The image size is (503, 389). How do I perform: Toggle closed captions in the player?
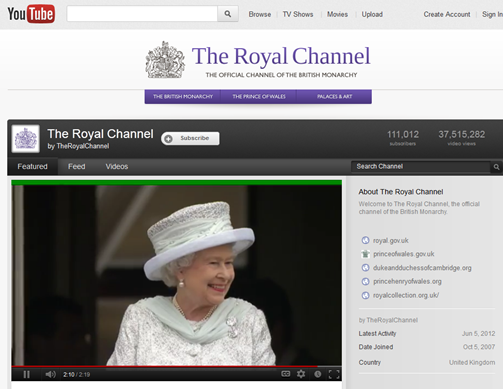click(x=286, y=374)
